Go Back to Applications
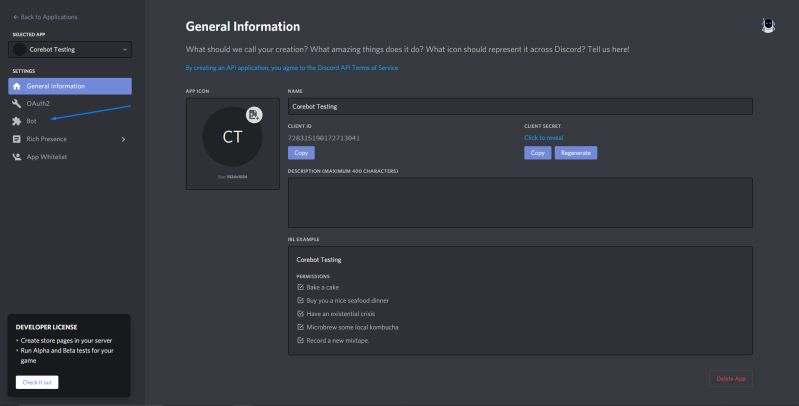799x406 pixels. click(45, 17)
